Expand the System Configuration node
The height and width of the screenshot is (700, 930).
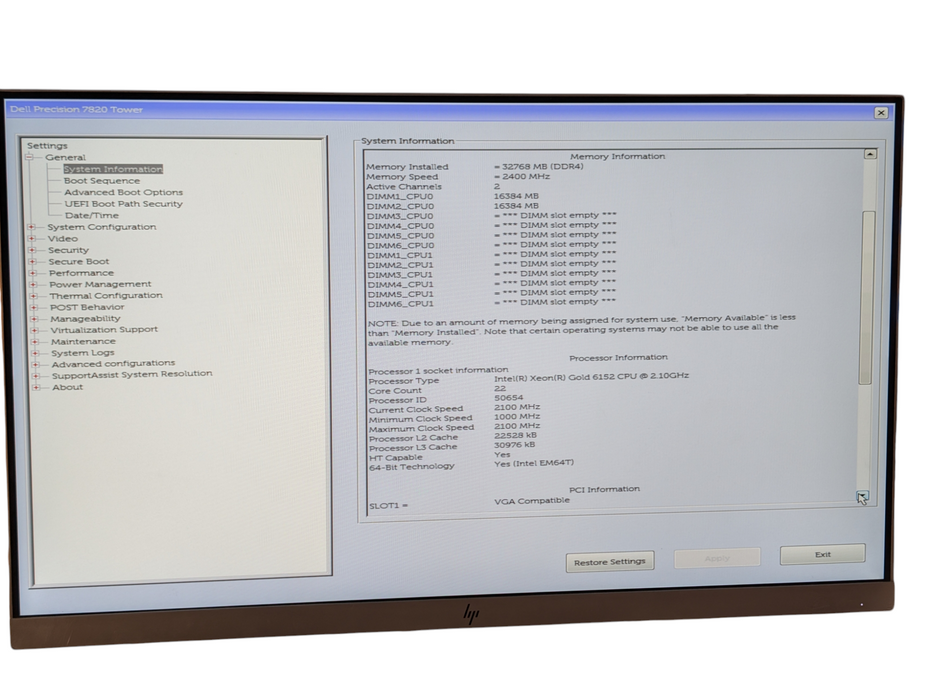[31, 227]
